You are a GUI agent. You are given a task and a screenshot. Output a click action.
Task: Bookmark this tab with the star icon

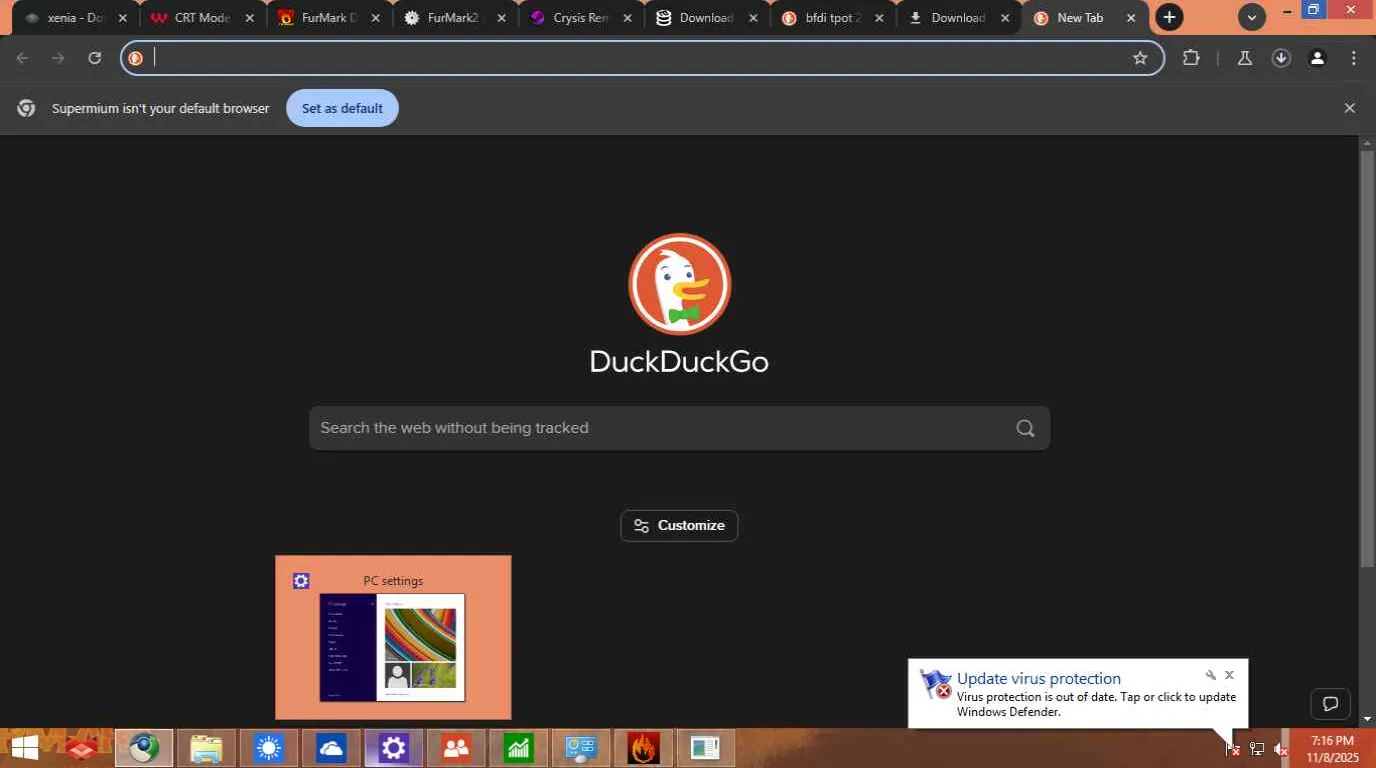[x=1140, y=58]
